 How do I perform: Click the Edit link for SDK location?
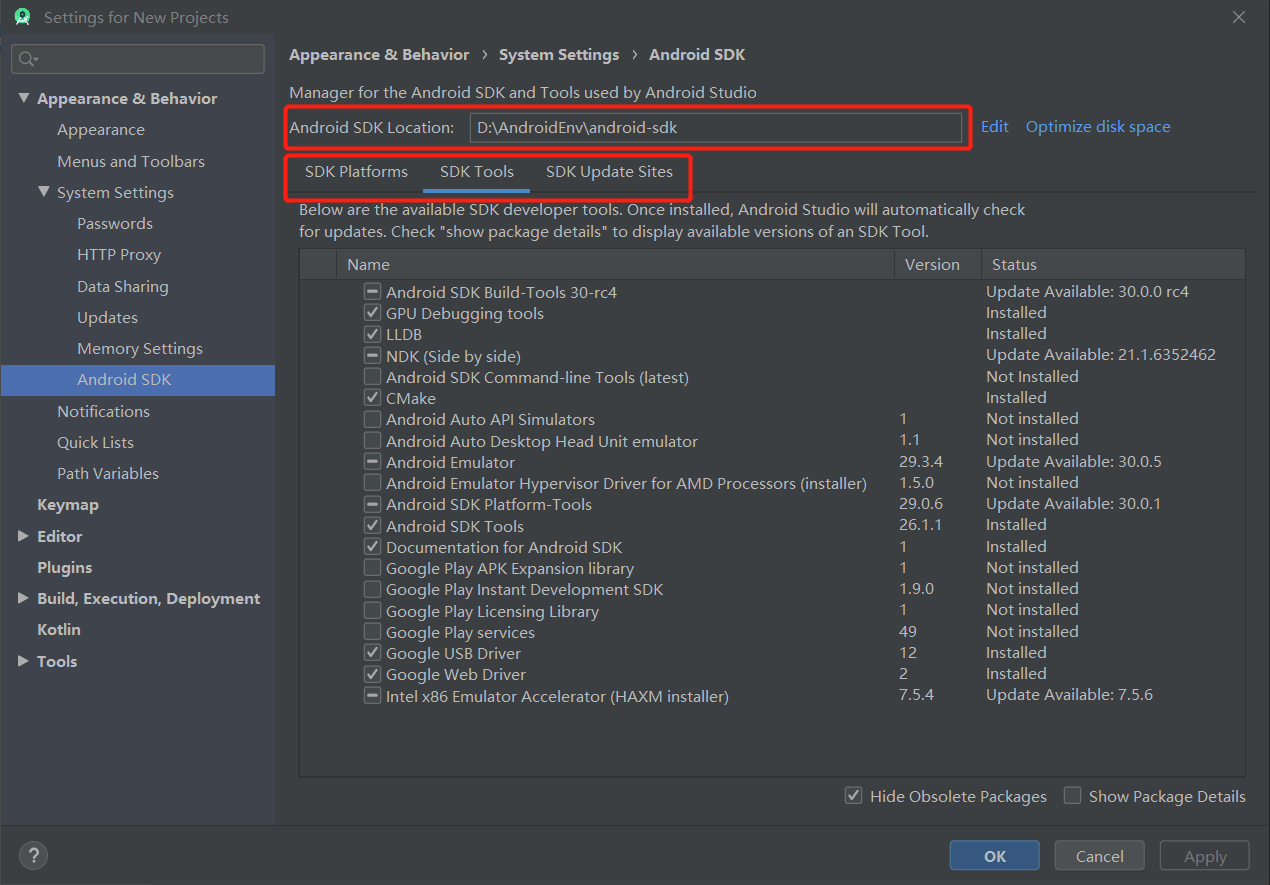tap(994, 127)
